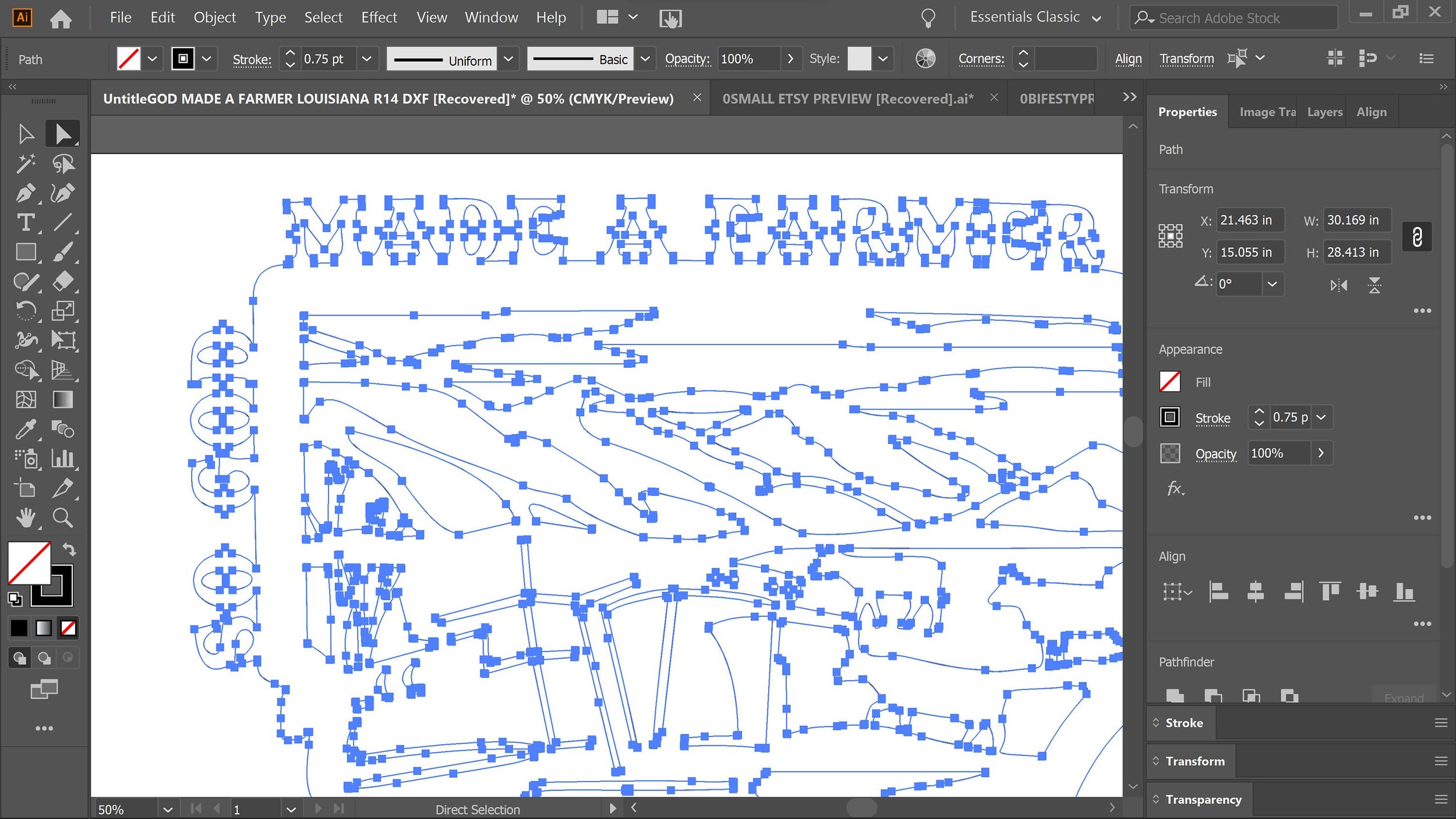
Task: Open the Basic brush definition dropdown
Action: pos(645,59)
